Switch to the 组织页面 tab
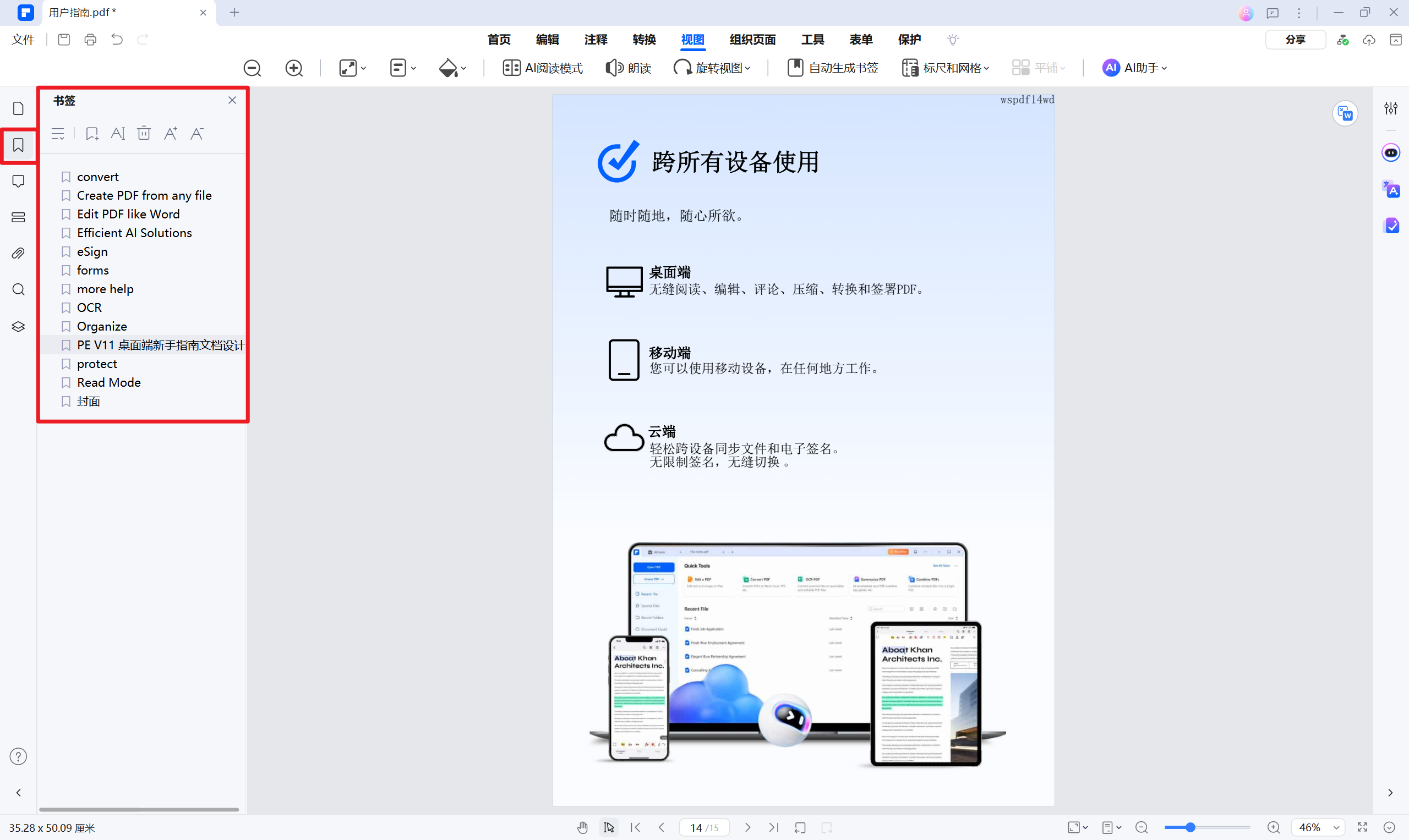 [752, 40]
